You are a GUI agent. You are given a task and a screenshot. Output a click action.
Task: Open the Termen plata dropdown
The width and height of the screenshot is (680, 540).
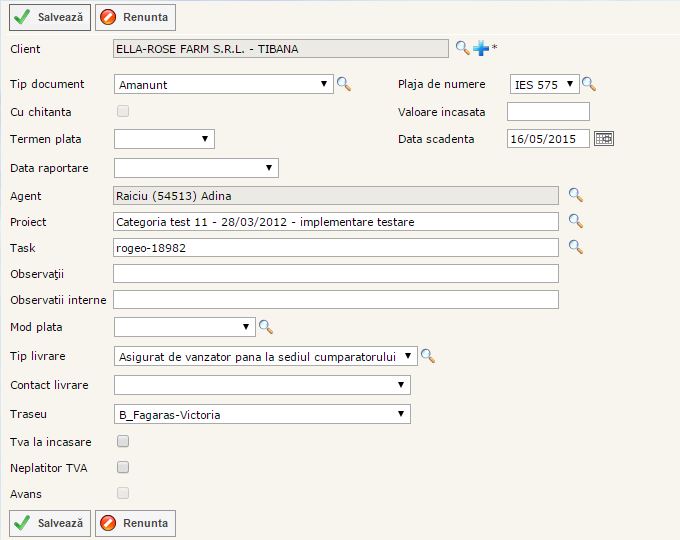coord(164,139)
